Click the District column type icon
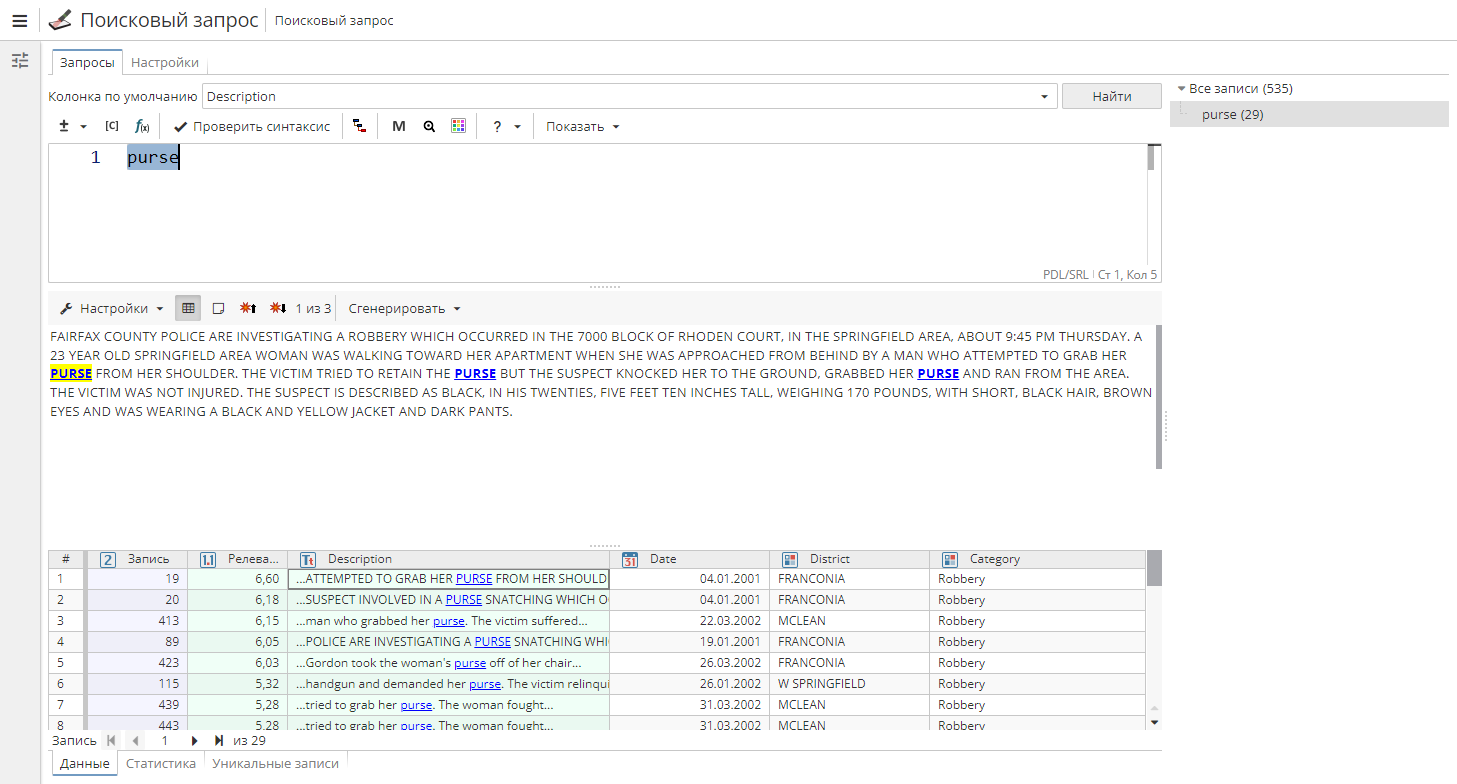 790,559
